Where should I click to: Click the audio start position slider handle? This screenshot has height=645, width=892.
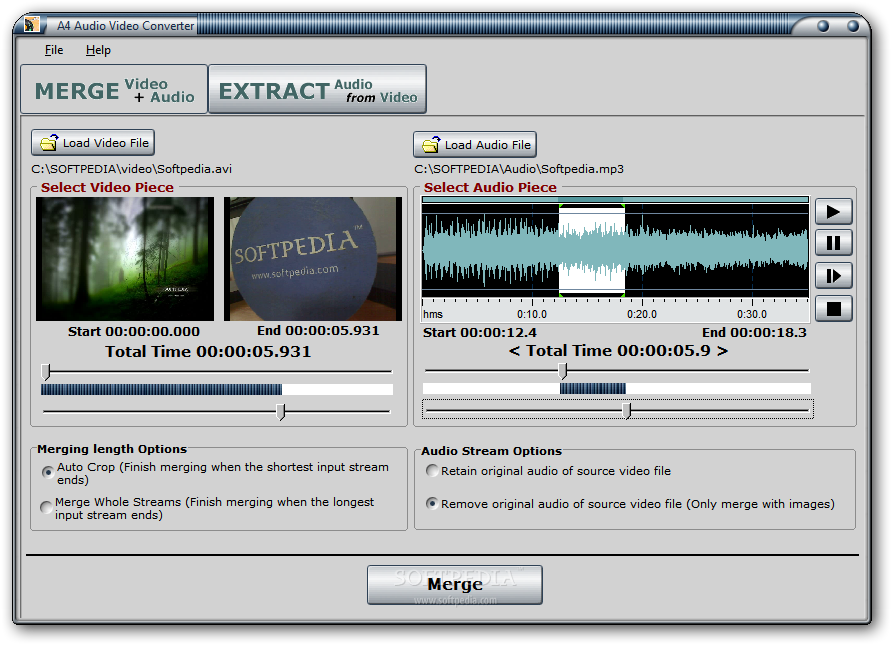[x=563, y=371]
